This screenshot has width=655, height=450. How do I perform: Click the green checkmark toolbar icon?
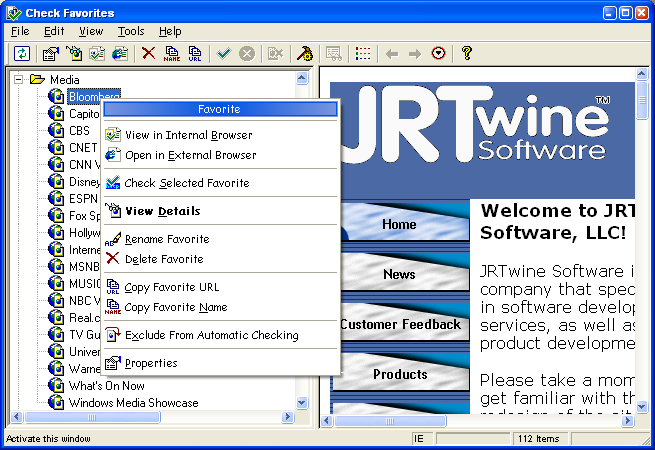click(223, 53)
